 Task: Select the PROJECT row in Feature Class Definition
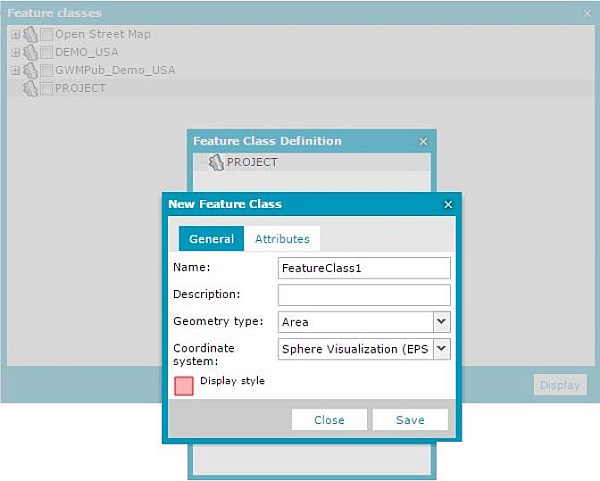(x=312, y=162)
